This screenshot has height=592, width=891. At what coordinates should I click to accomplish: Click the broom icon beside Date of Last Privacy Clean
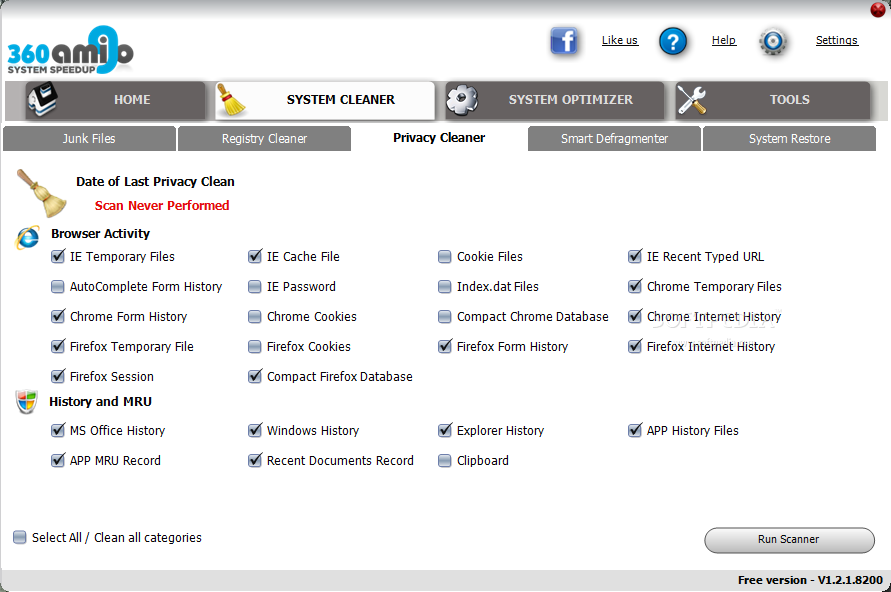(41, 193)
